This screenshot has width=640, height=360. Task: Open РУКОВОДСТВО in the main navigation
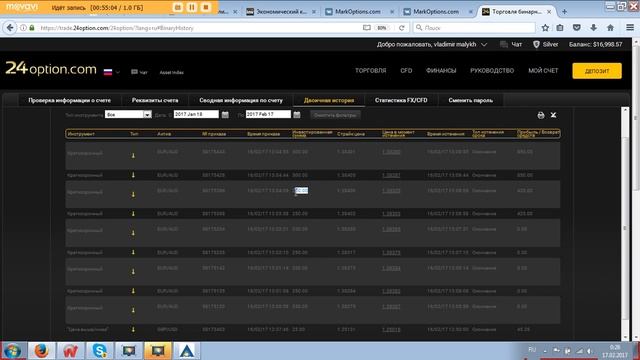[x=492, y=71]
